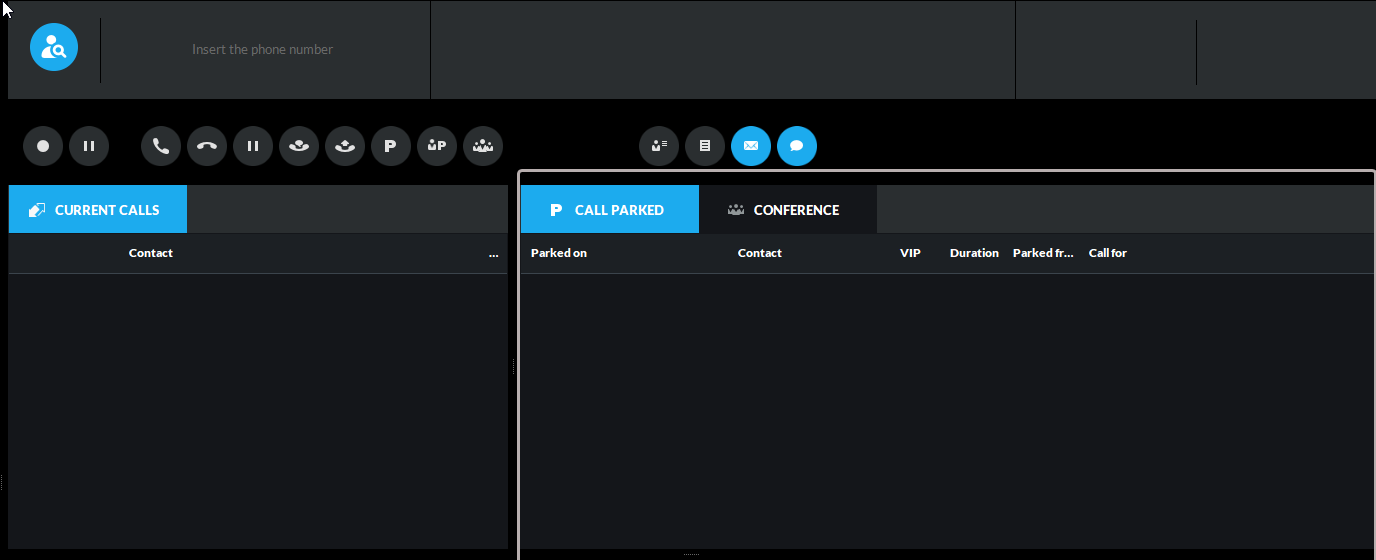Open the contact search icon
Viewport: 1376px width, 560px height.
point(54,48)
